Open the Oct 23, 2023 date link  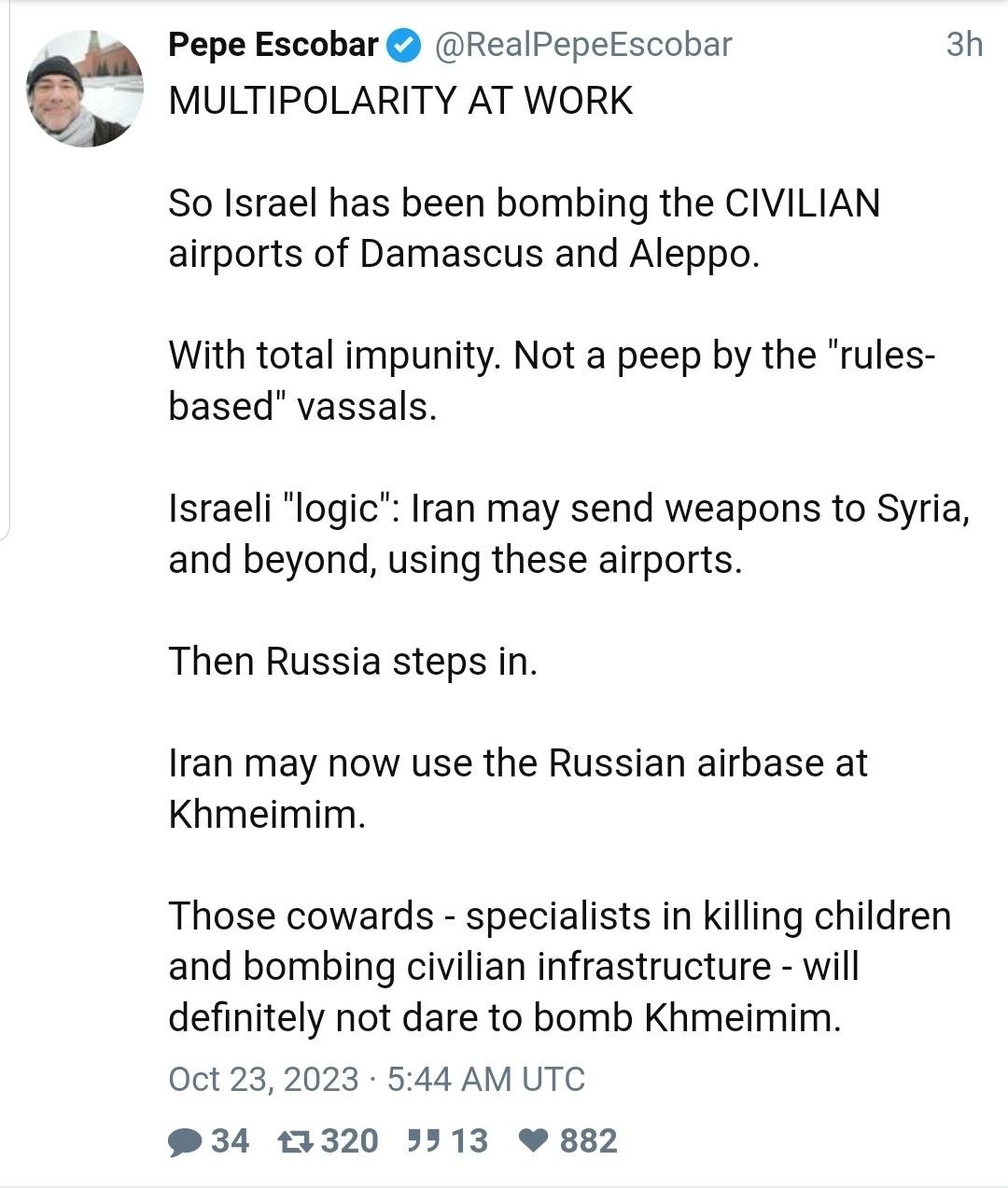[x=263, y=1079]
